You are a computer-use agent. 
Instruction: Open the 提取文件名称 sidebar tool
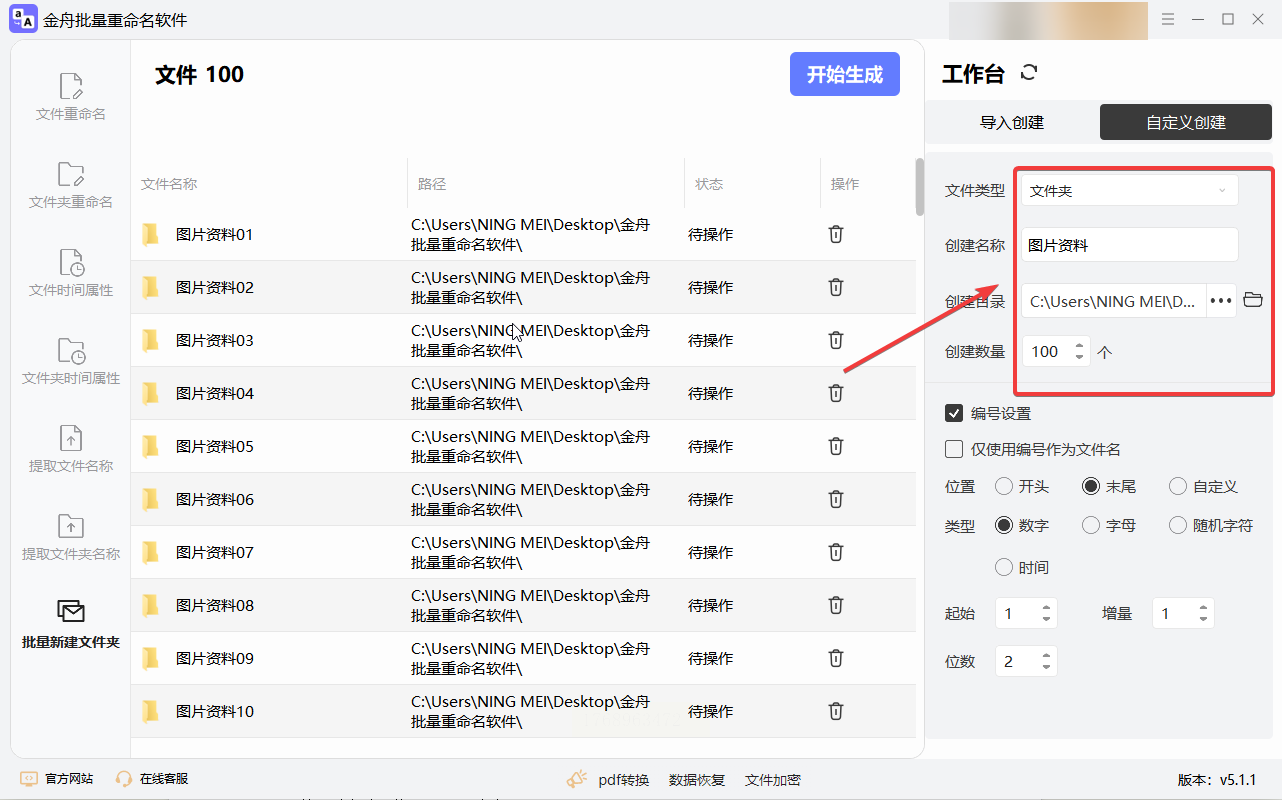point(70,449)
